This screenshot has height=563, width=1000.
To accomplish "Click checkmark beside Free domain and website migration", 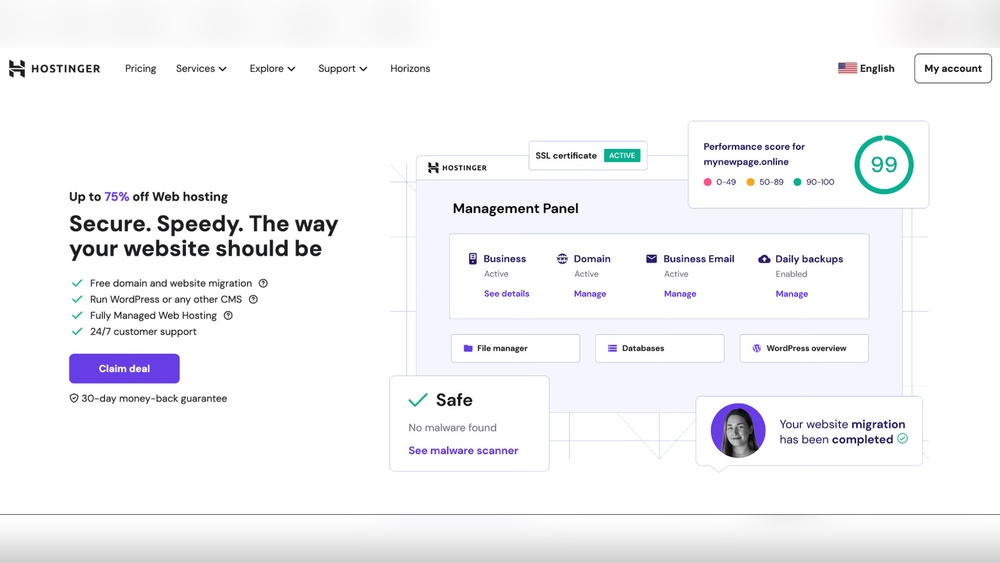I will [x=77, y=283].
